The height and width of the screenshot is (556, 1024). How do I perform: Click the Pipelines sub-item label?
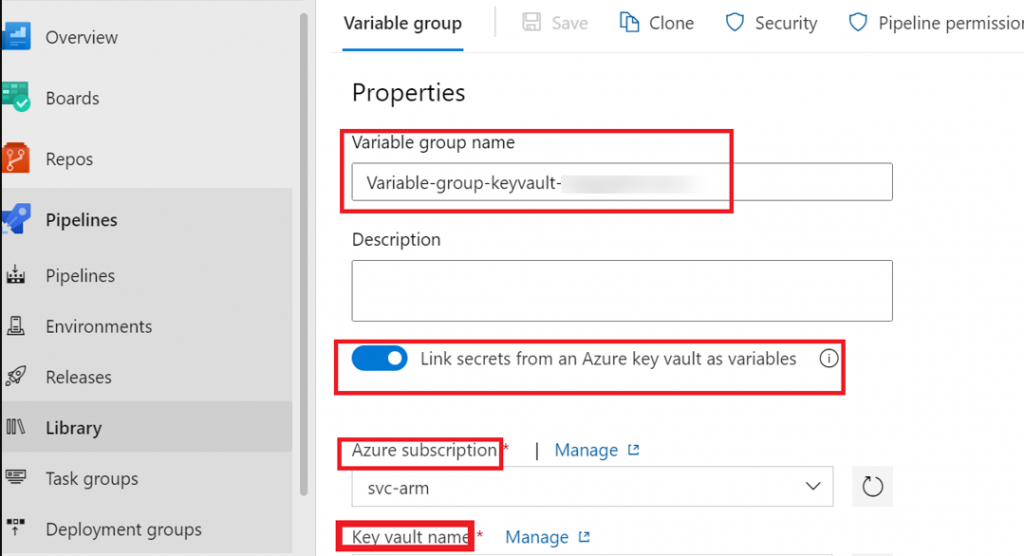point(80,276)
